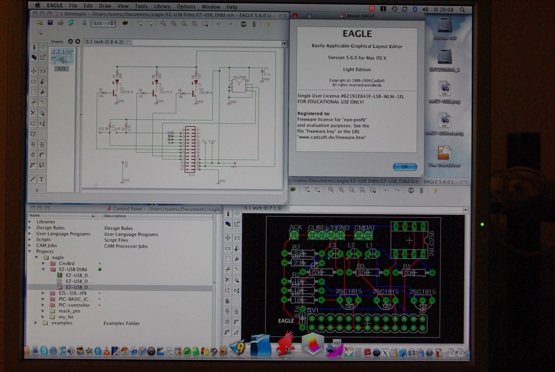Click the schematic sheet thumbnail in Sheets panel
Screen dimensions: 555x372
(62, 57)
